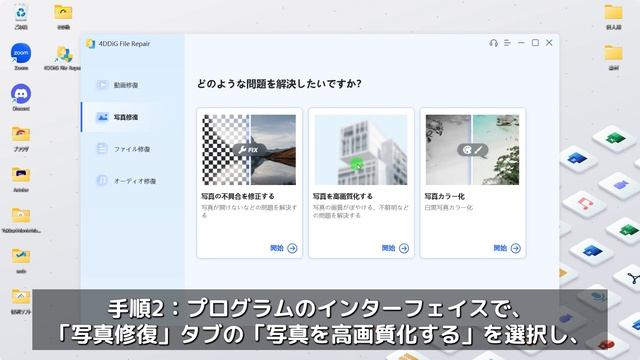
Task: Click the photo repair sidebar icon
Action: click(x=102, y=117)
